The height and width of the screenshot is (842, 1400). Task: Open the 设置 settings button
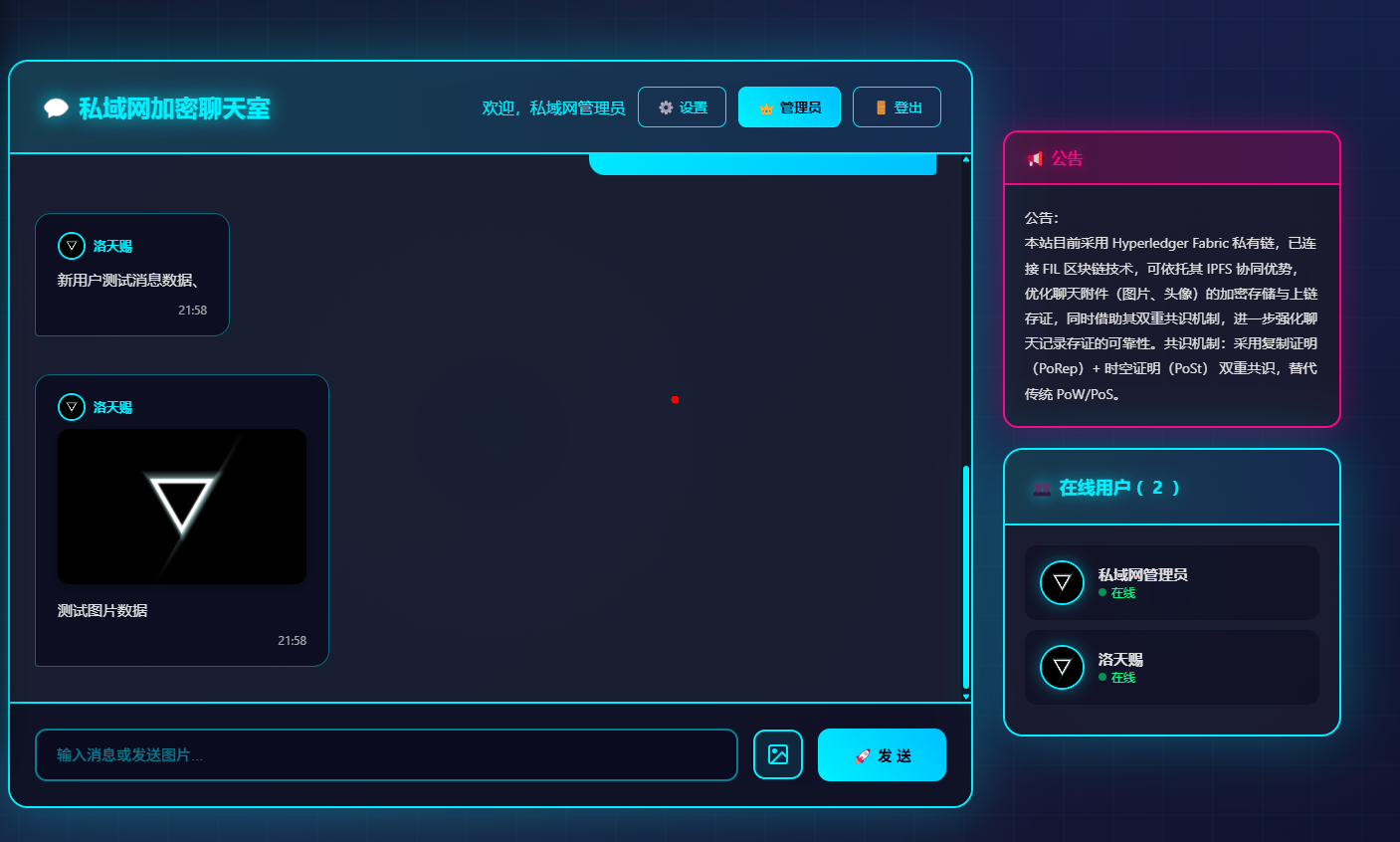click(x=682, y=107)
